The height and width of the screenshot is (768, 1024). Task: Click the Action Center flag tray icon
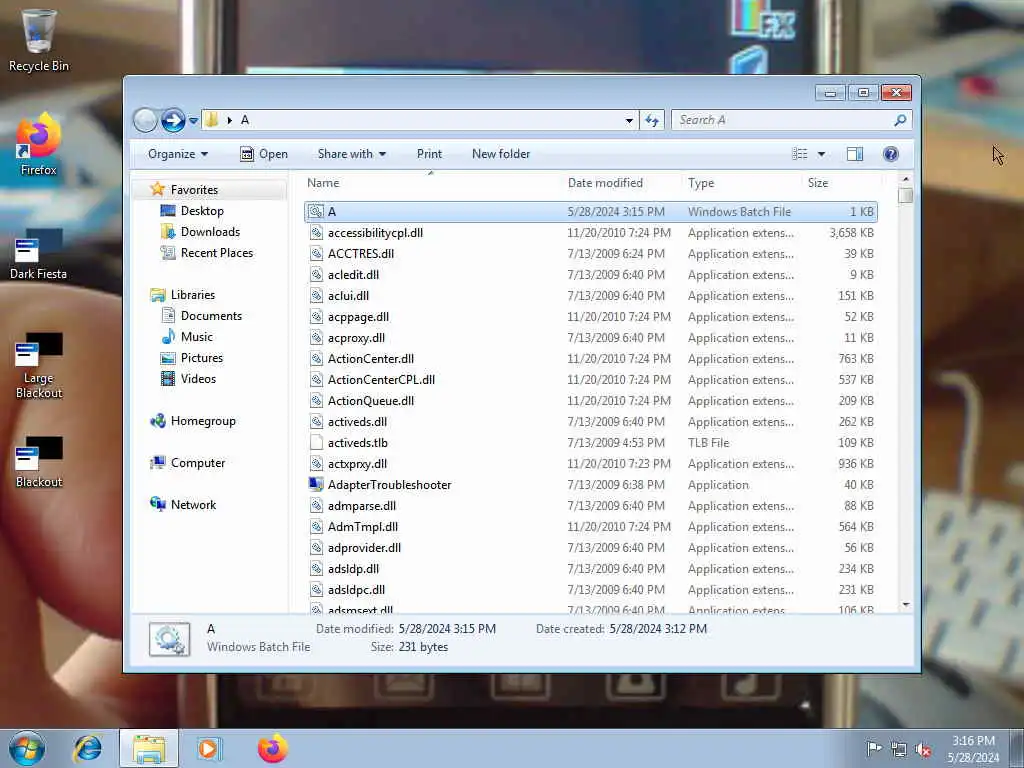point(873,749)
